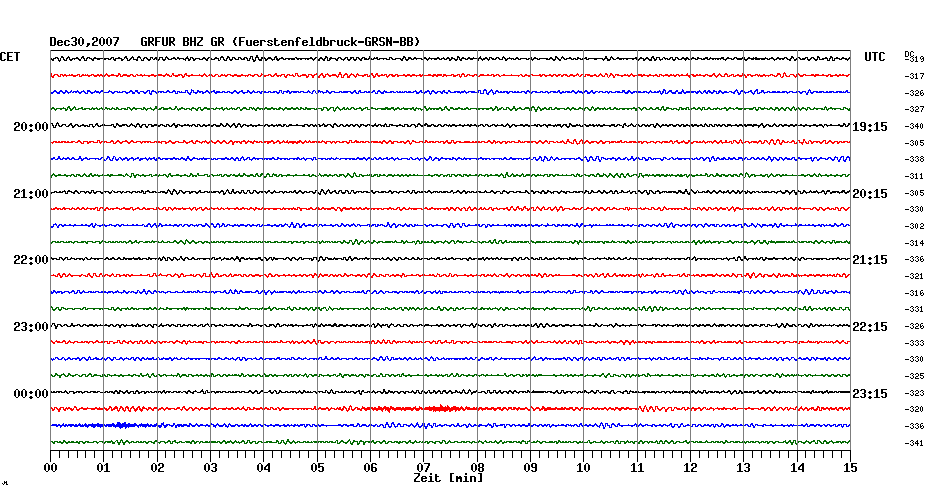Select the 22:00 CET time label
Screen dimensions: 930x494
click(x=31, y=260)
